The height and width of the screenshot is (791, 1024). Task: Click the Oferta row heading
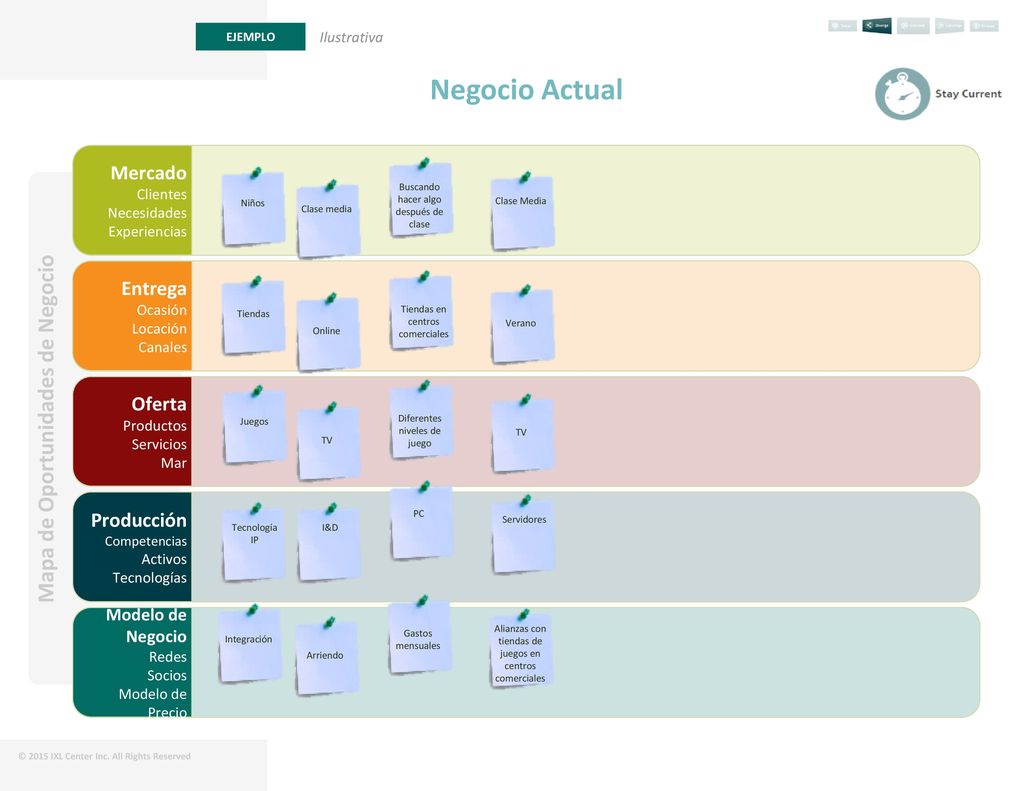(x=159, y=404)
